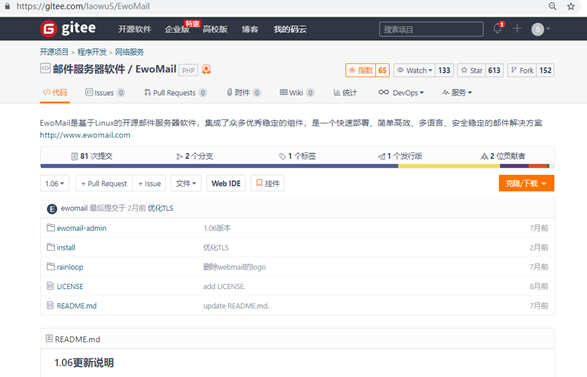
Task: Click the 133 watchers count
Action: (444, 70)
